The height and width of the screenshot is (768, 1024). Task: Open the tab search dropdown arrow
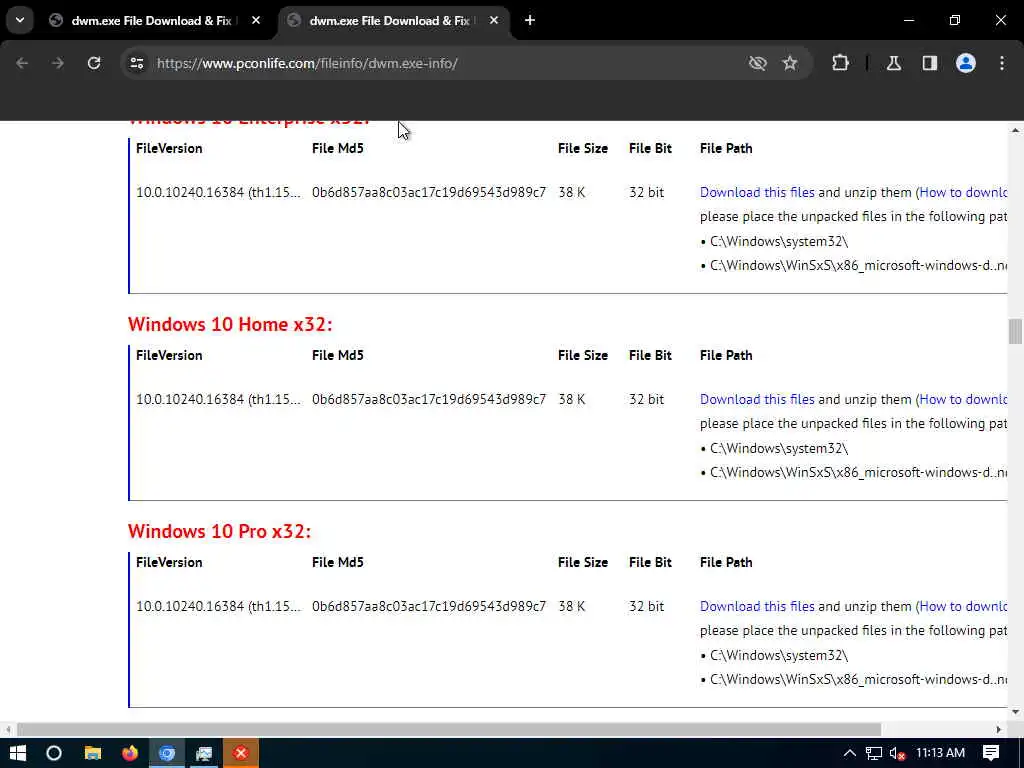20,20
